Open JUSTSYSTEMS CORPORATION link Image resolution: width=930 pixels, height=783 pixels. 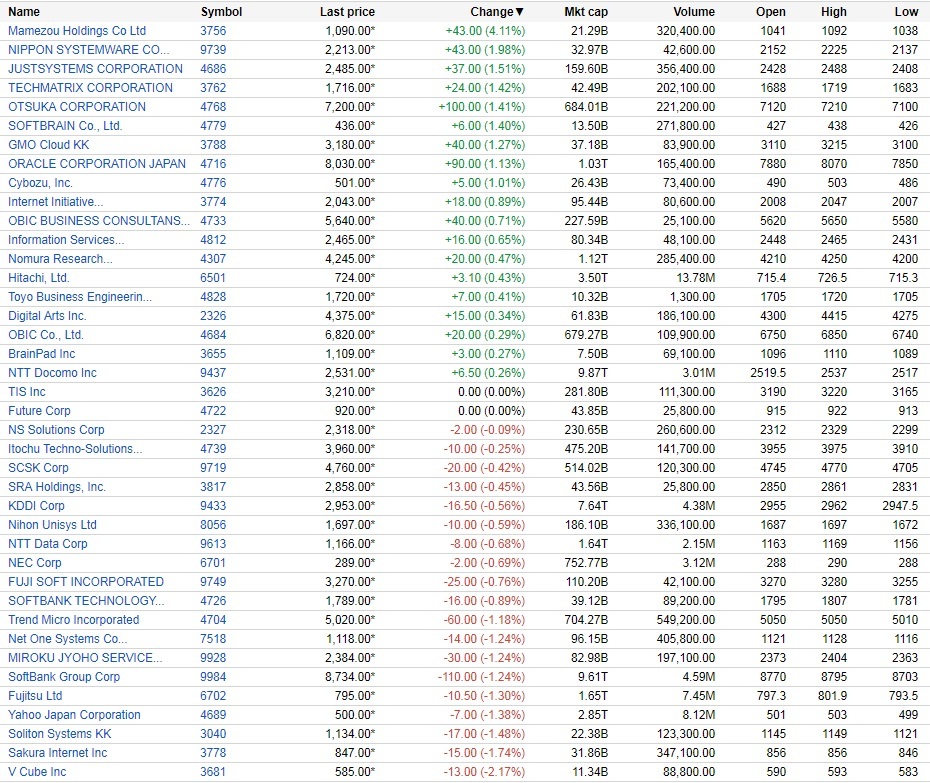[95, 69]
